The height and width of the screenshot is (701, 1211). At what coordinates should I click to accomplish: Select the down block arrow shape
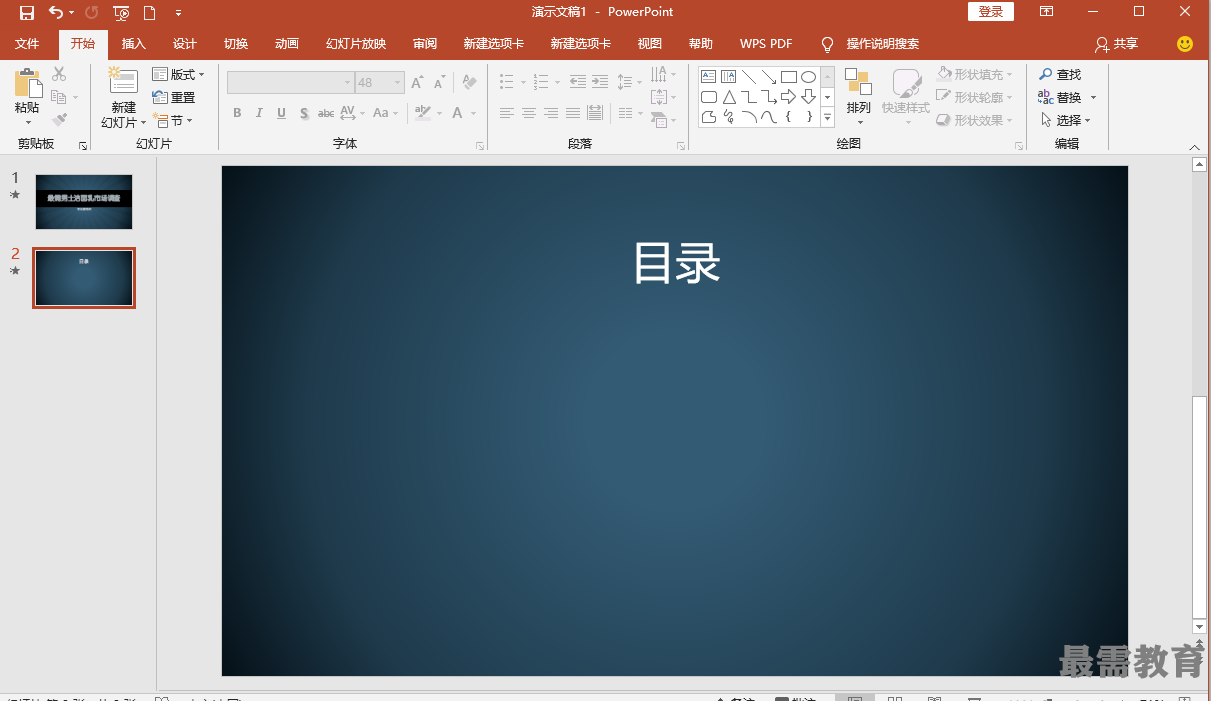pos(808,97)
